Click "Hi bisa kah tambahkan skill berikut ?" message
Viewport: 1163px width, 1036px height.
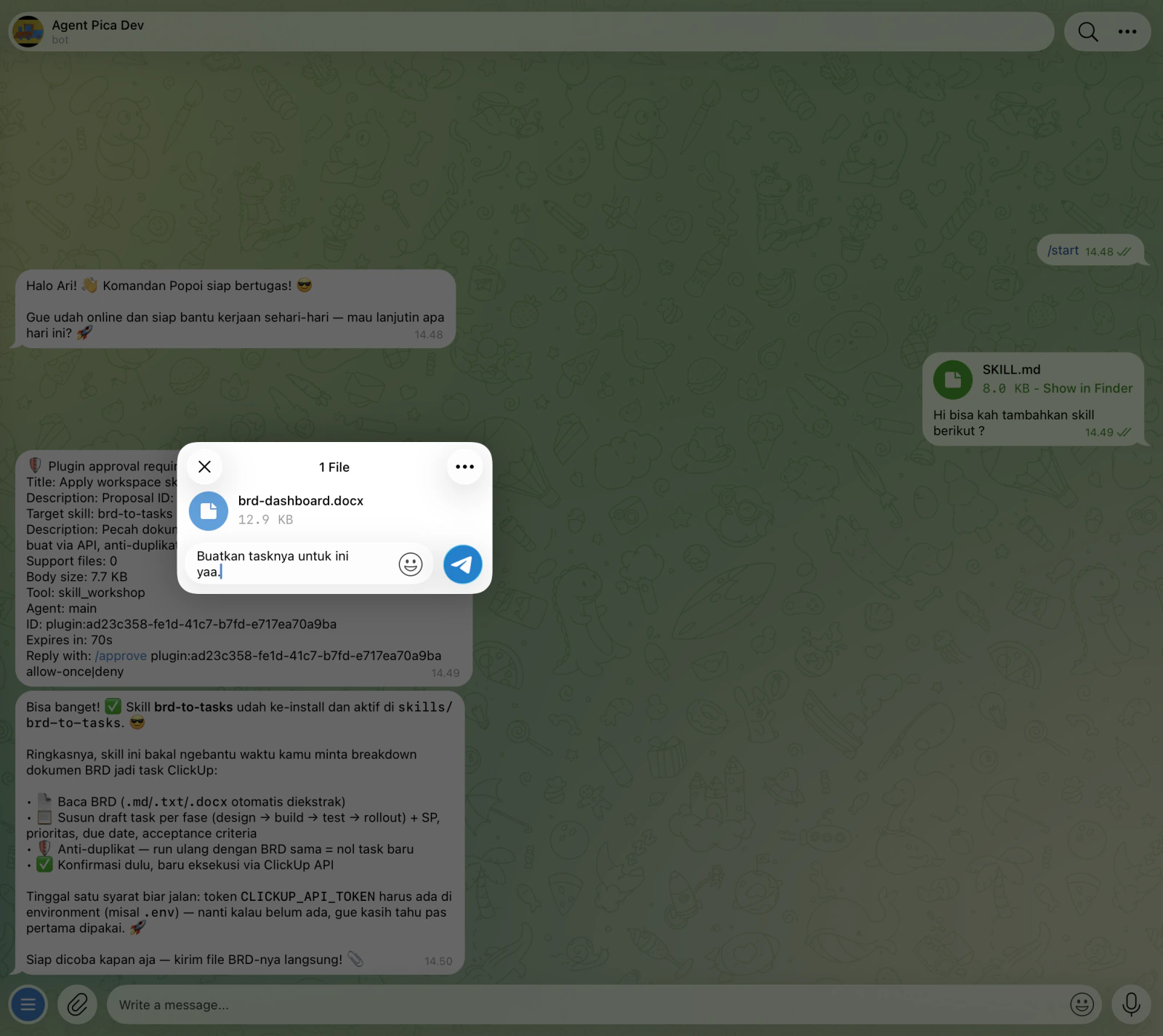pyautogui.click(x=1013, y=423)
